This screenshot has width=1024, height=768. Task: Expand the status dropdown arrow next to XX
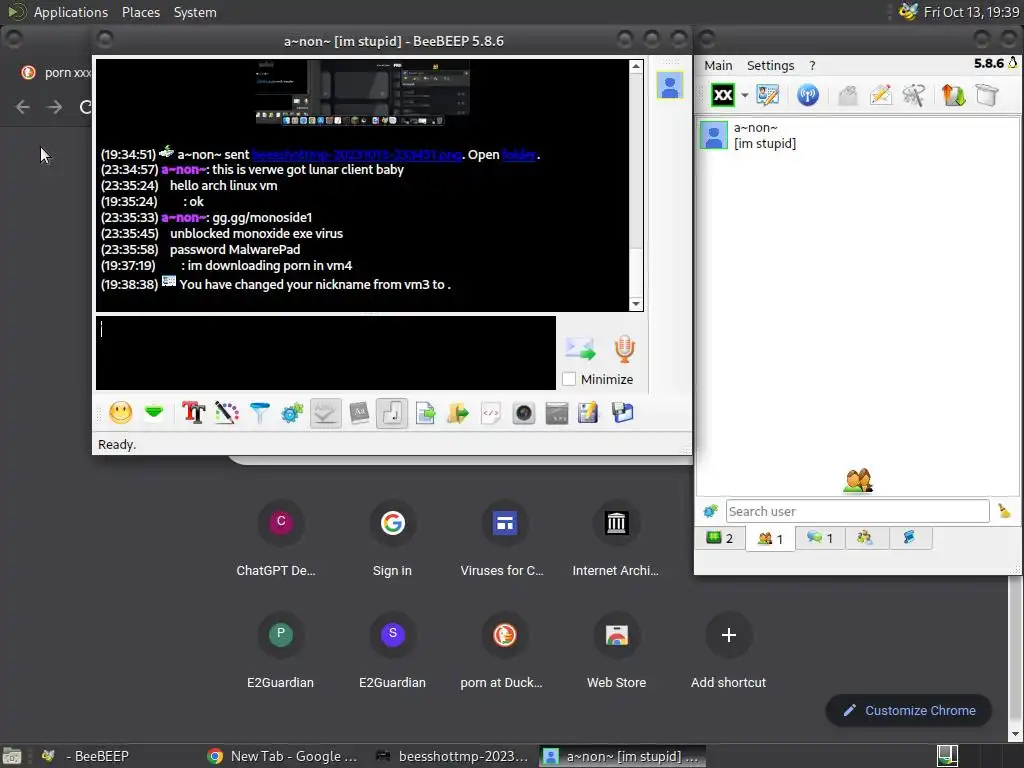click(x=744, y=95)
